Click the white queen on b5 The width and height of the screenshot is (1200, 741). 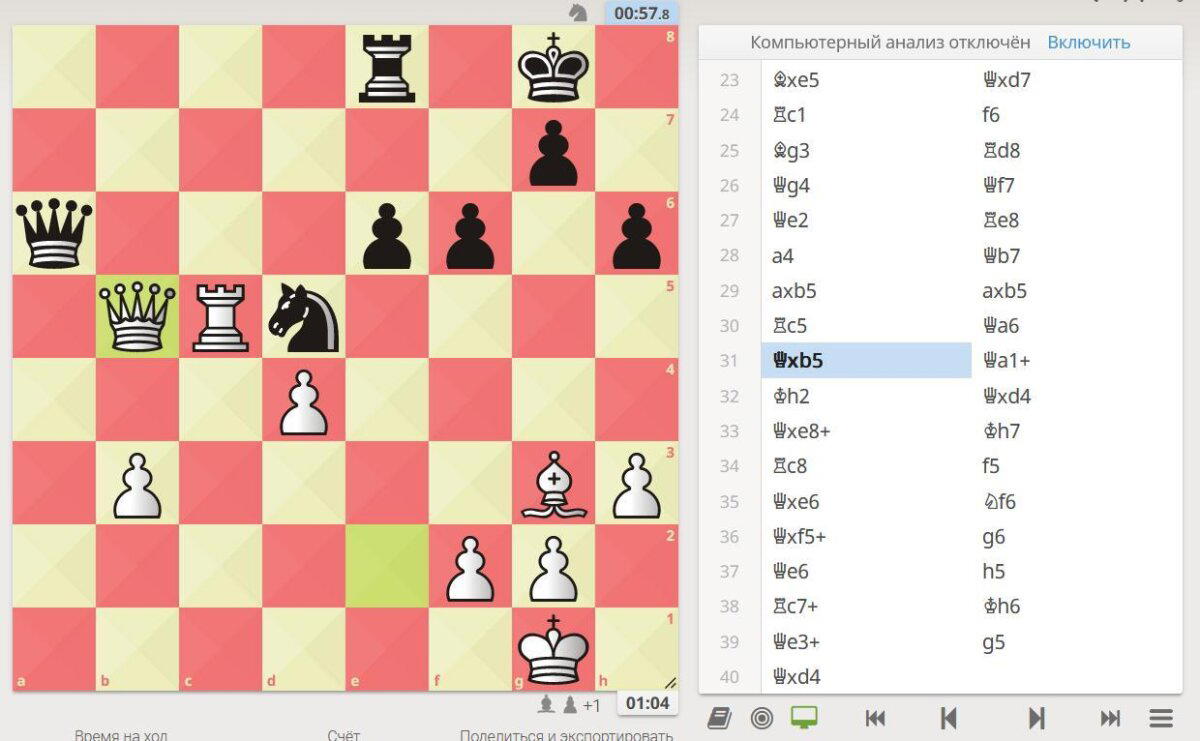pos(137,316)
